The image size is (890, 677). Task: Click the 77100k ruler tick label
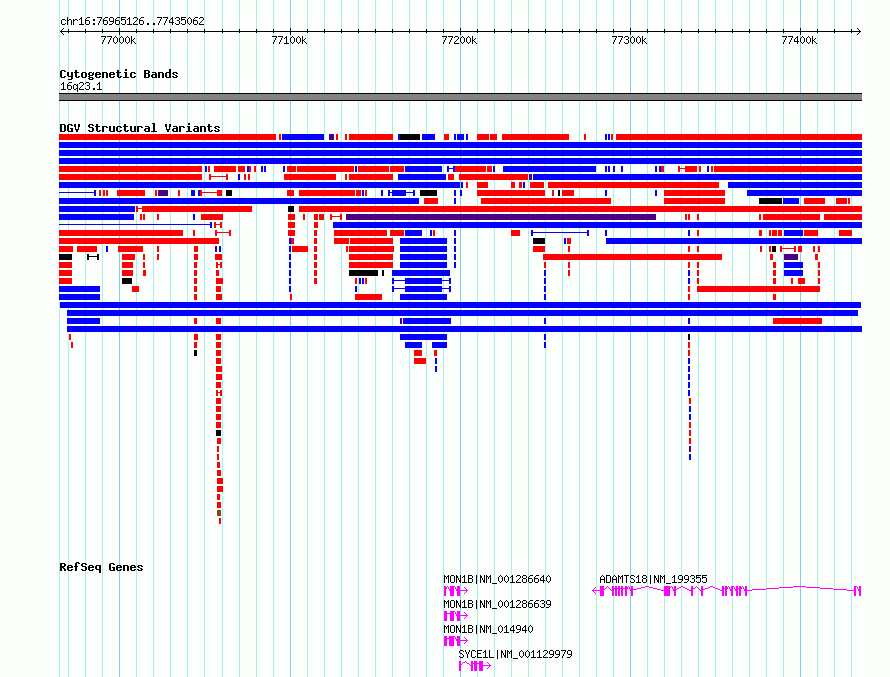[x=289, y=40]
